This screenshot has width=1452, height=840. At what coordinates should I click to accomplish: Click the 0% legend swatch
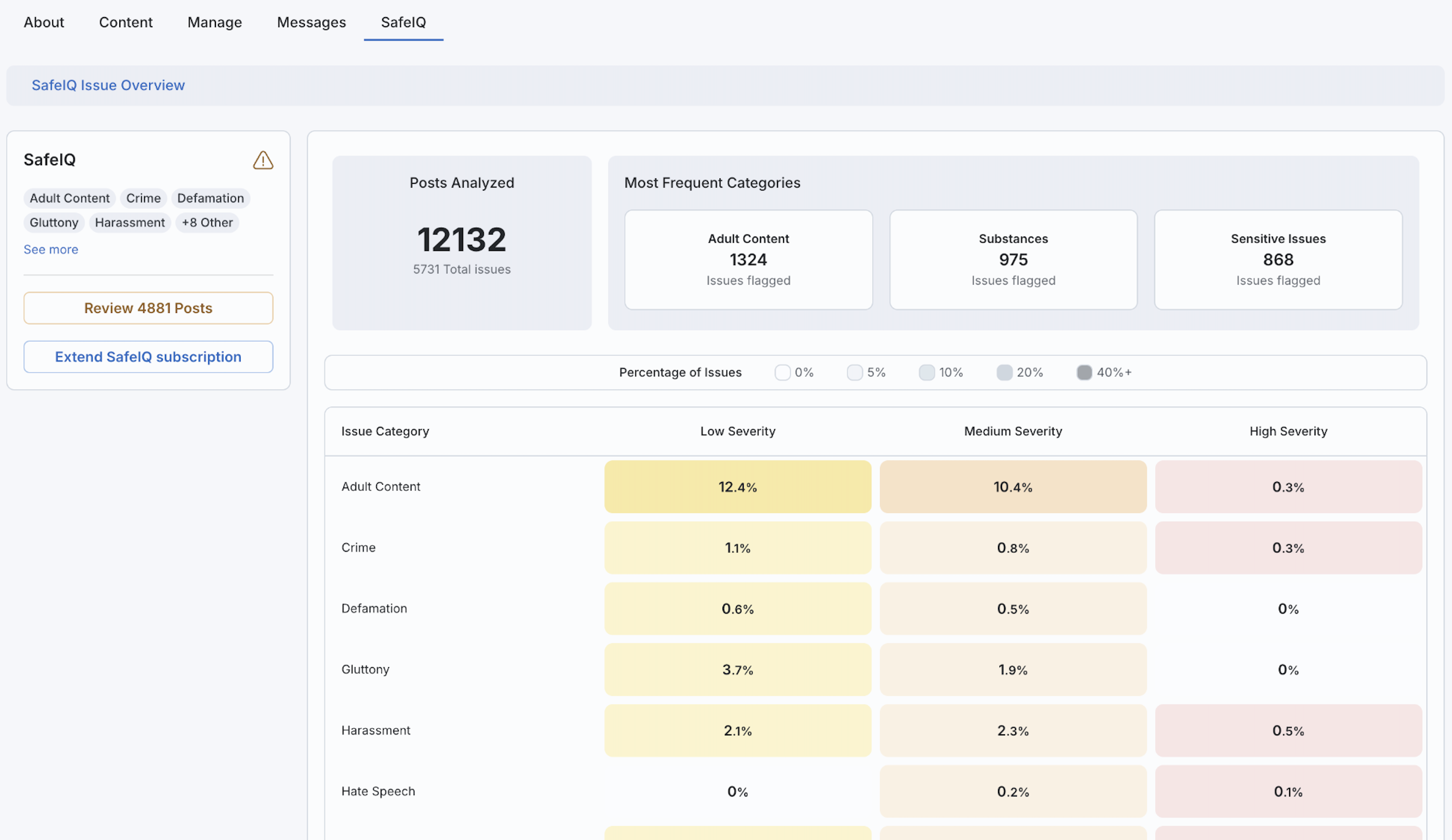coord(782,373)
